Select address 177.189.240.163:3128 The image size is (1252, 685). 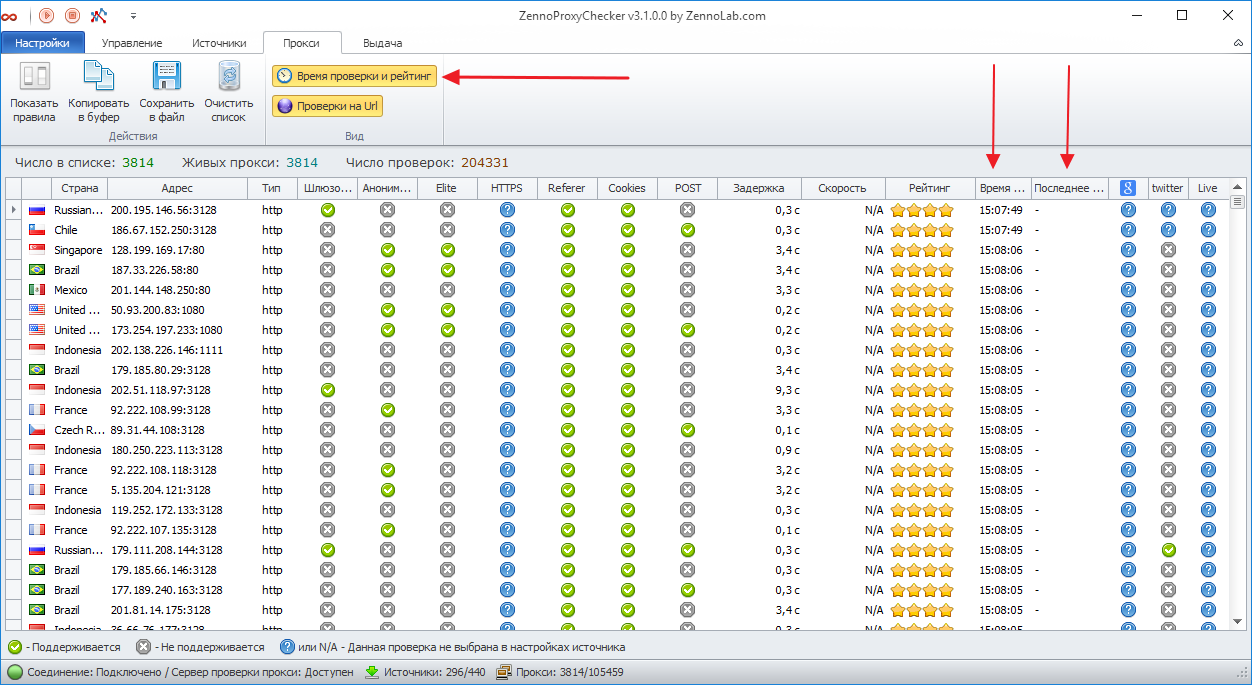[166, 590]
